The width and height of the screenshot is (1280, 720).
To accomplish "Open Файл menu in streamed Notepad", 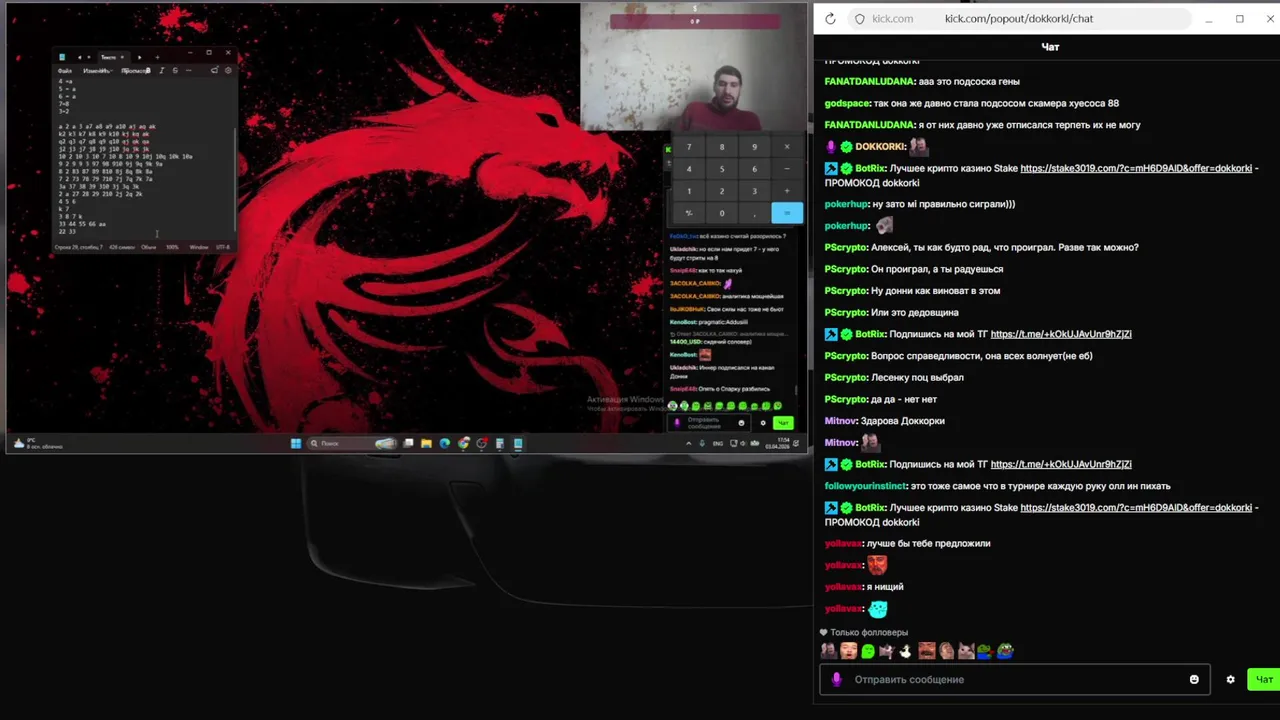I will [x=65, y=71].
